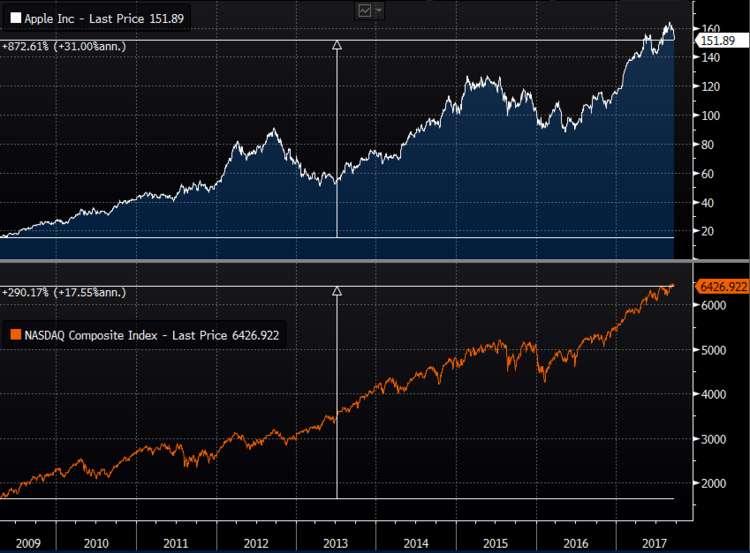Click the 100 value on Apple price axis
Viewport: 750px width, 553px height.
pos(710,116)
